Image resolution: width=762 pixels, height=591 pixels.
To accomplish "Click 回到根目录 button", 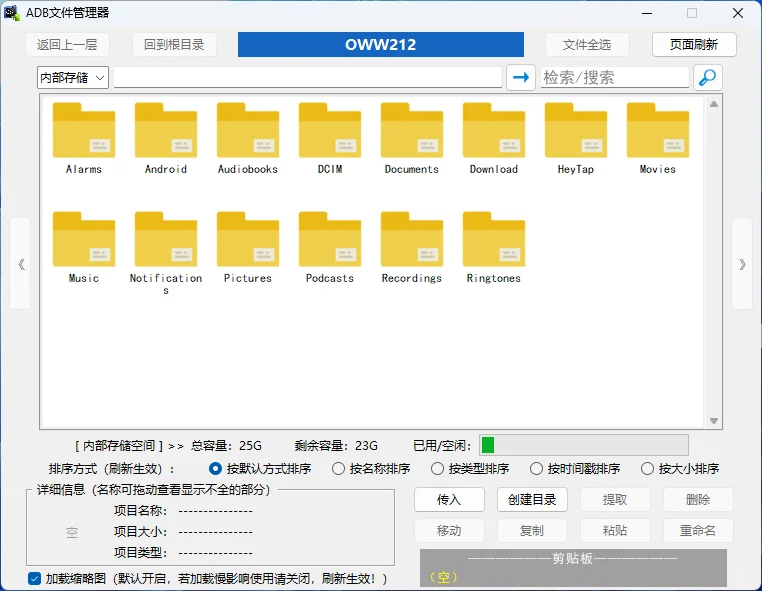I will 174,45.
